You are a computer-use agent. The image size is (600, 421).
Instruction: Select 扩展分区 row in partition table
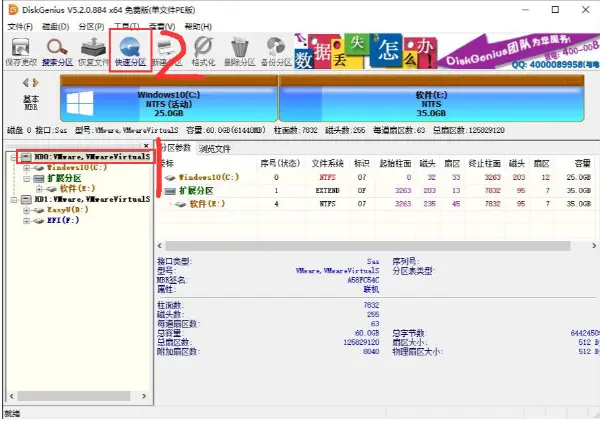(378, 191)
